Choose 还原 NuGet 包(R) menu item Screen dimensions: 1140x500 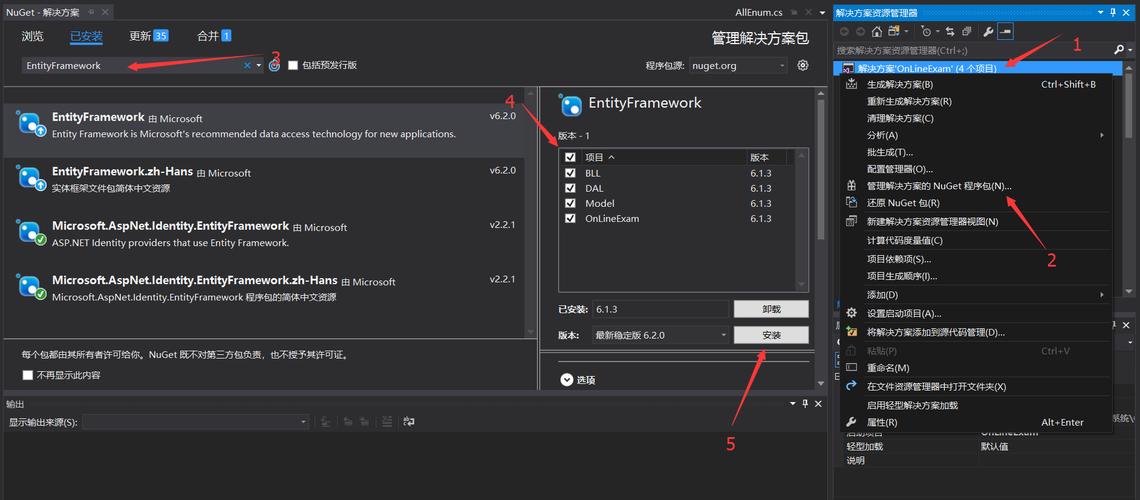(x=976, y=203)
